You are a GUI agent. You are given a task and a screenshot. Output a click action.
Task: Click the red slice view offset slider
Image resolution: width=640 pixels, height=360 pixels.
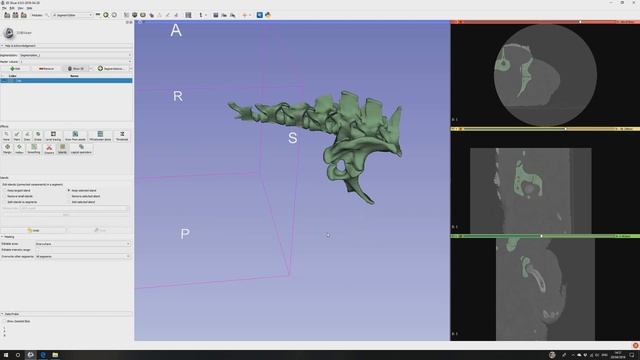click(539, 22)
